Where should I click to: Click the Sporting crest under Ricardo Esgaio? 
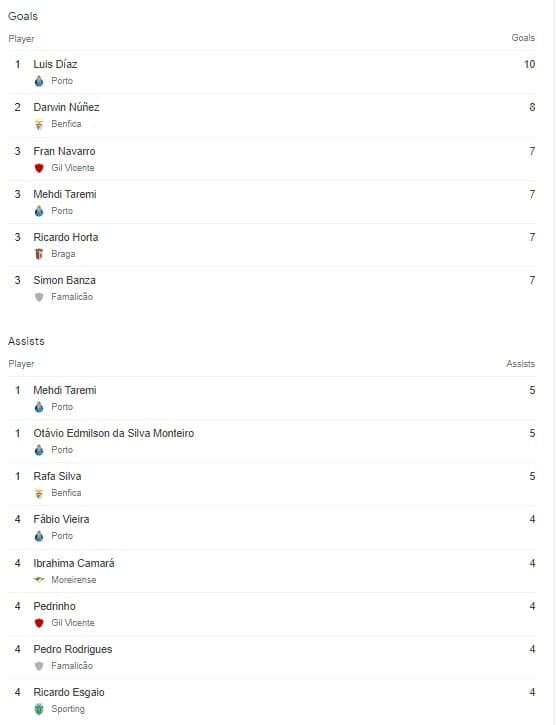click(x=39, y=709)
